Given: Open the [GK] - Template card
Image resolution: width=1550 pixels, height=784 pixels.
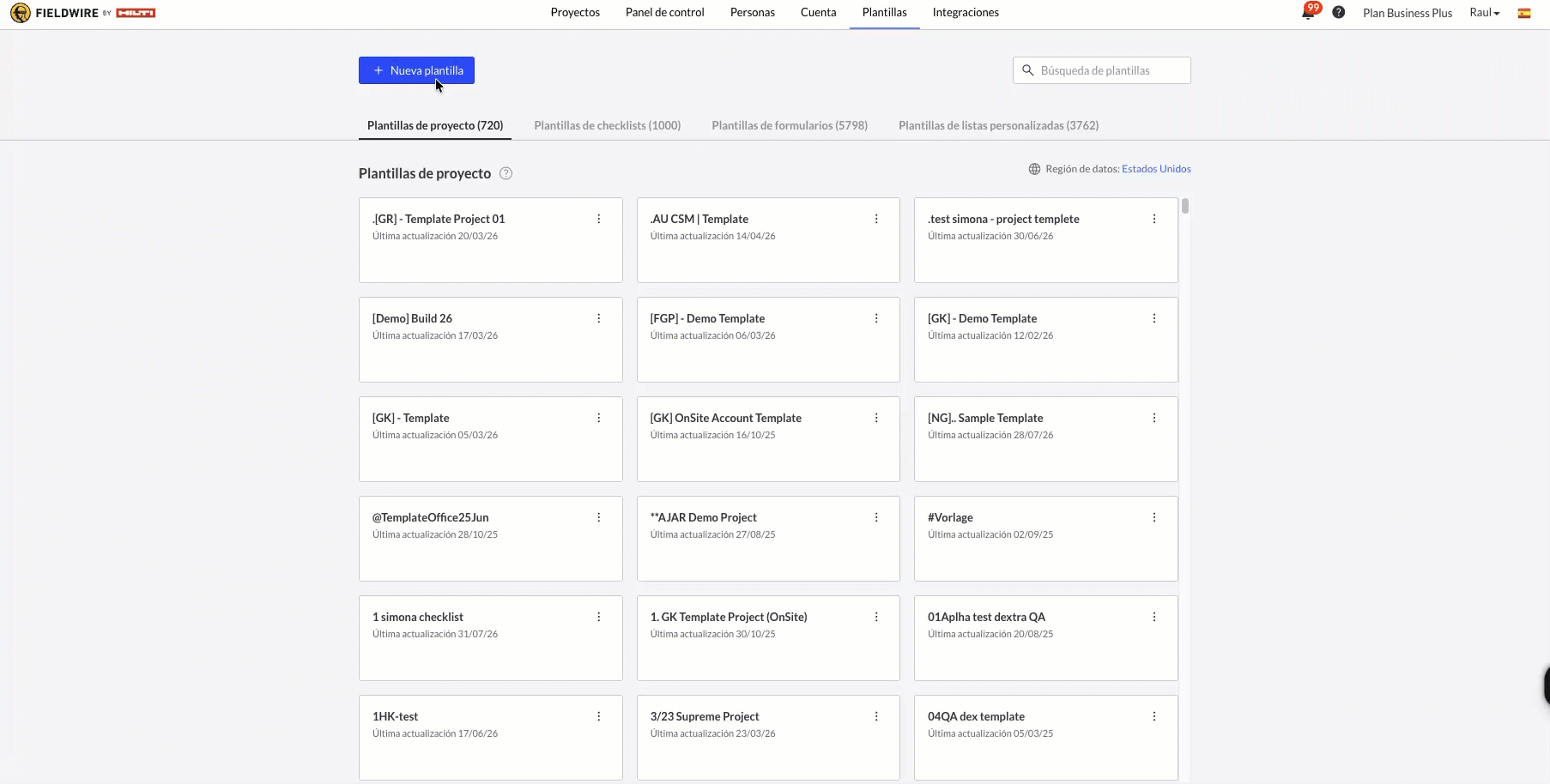Looking at the screenshot, I should (491, 439).
